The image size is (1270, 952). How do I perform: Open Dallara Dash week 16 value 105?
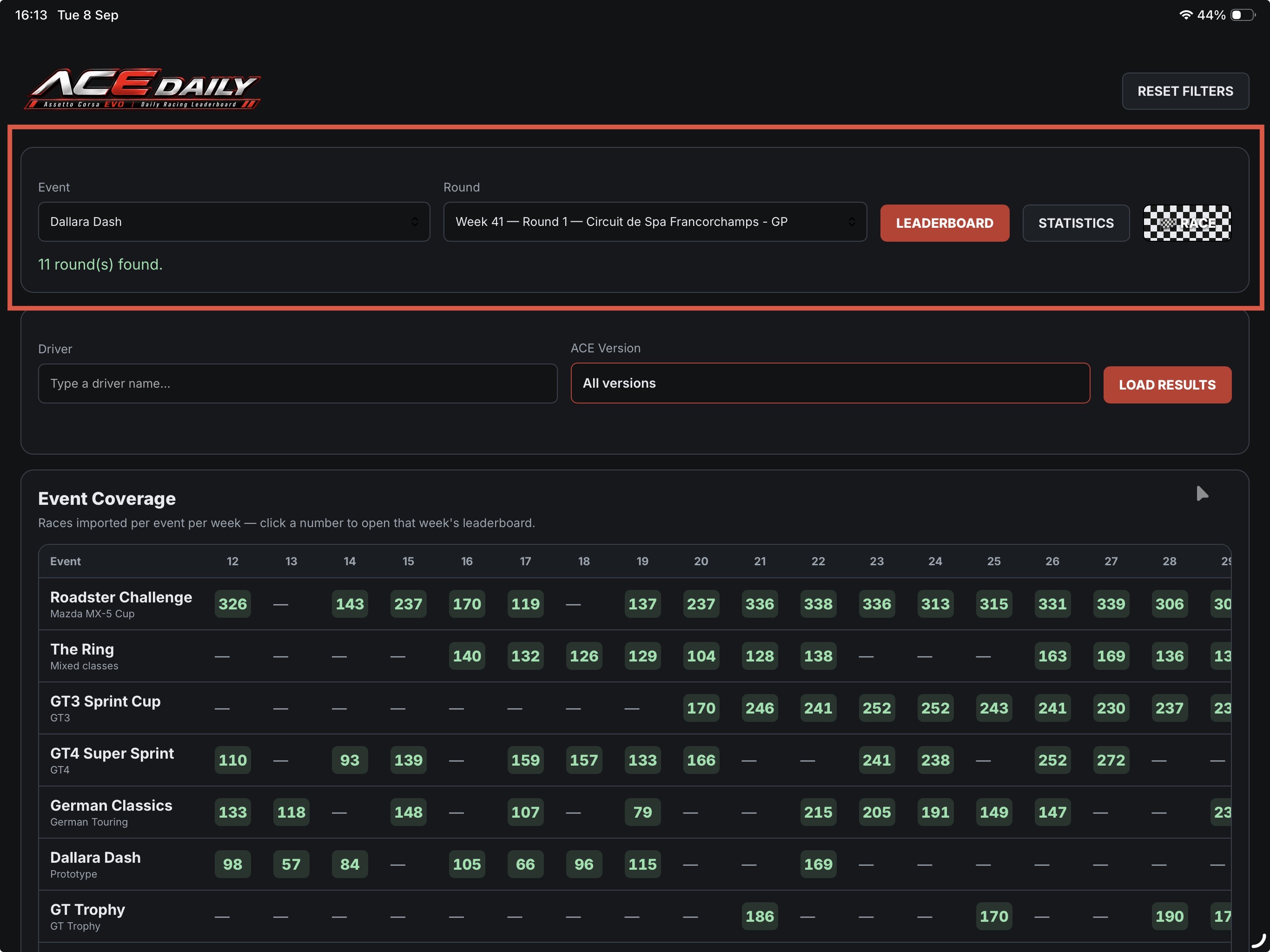pyautogui.click(x=467, y=864)
